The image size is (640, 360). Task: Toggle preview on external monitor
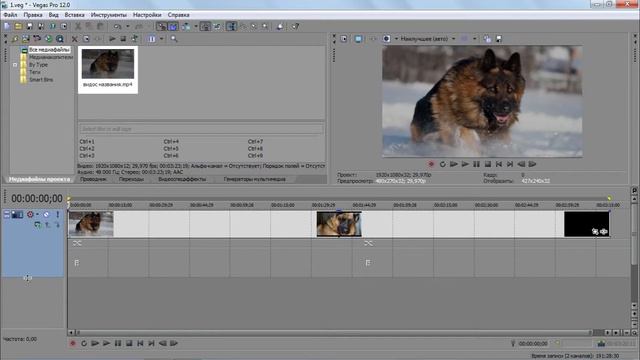pyautogui.click(x=358, y=39)
